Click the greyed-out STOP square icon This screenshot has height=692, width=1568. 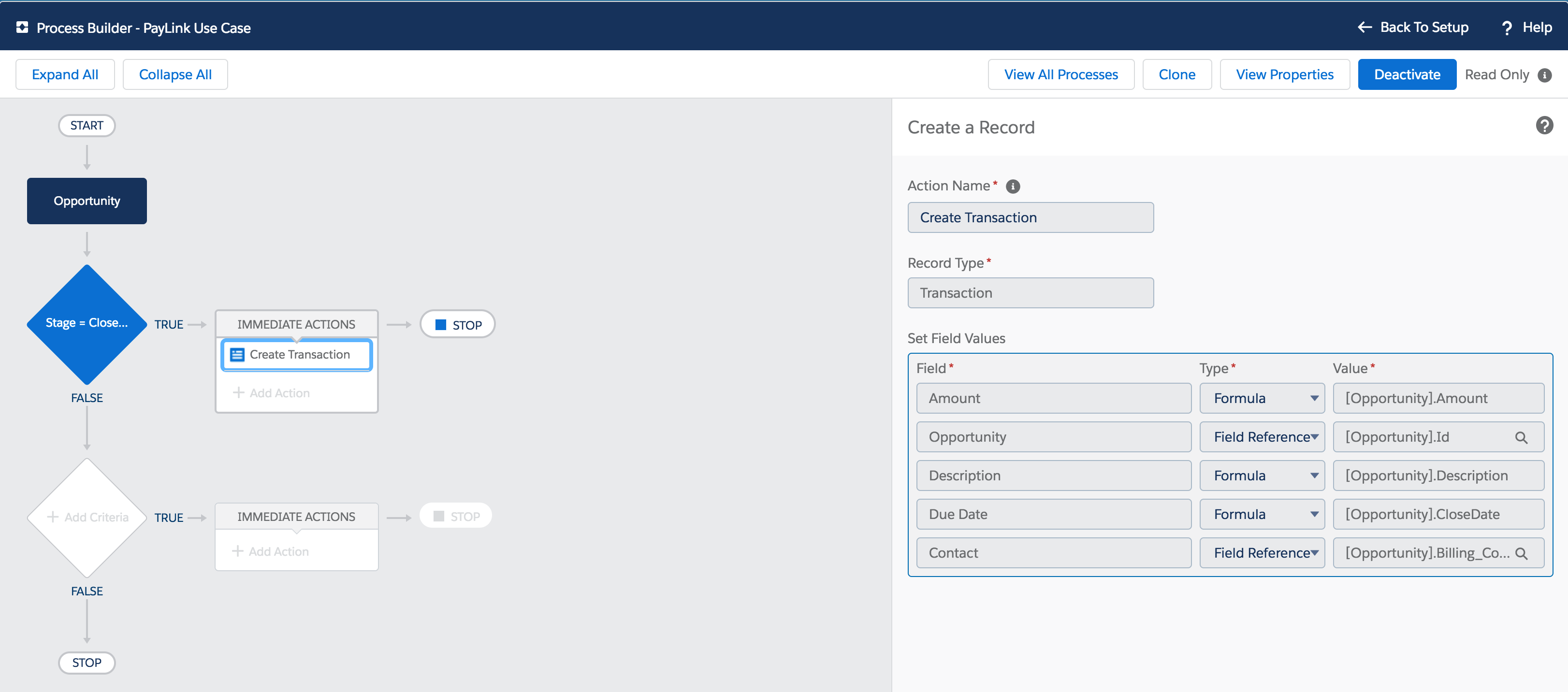(439, 517)
